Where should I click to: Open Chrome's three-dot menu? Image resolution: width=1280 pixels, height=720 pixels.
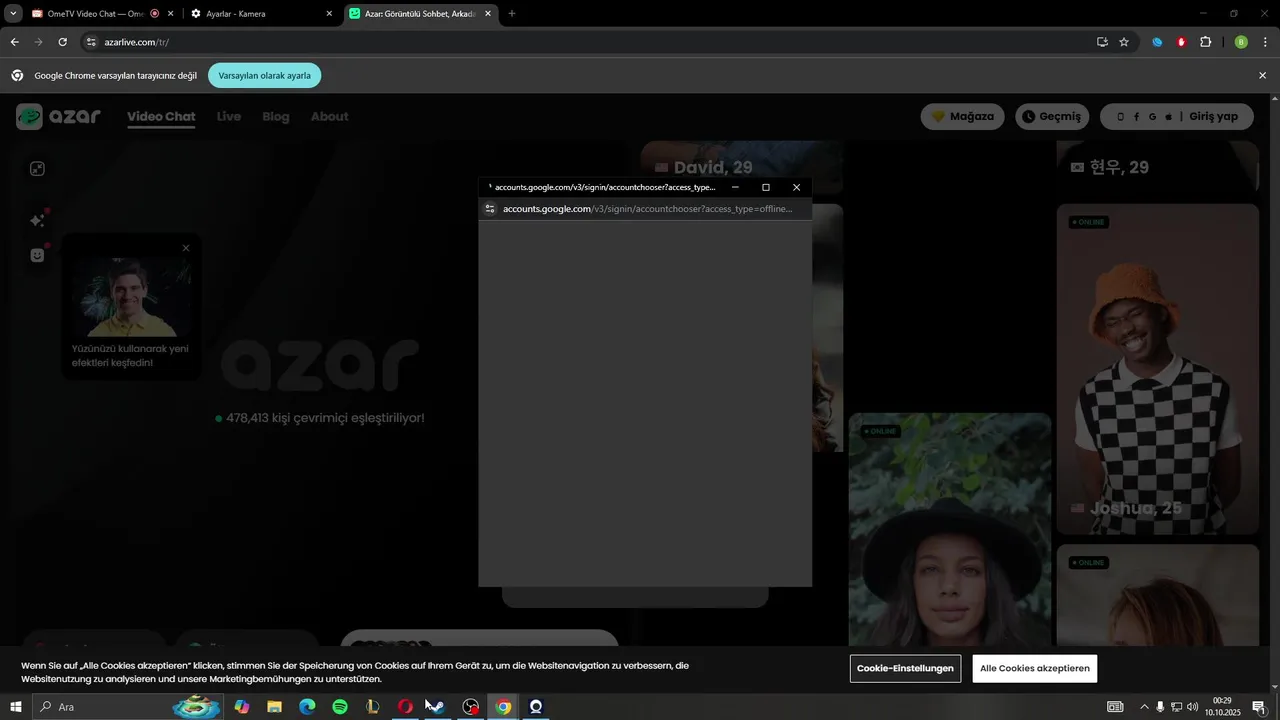point(1266,42)
